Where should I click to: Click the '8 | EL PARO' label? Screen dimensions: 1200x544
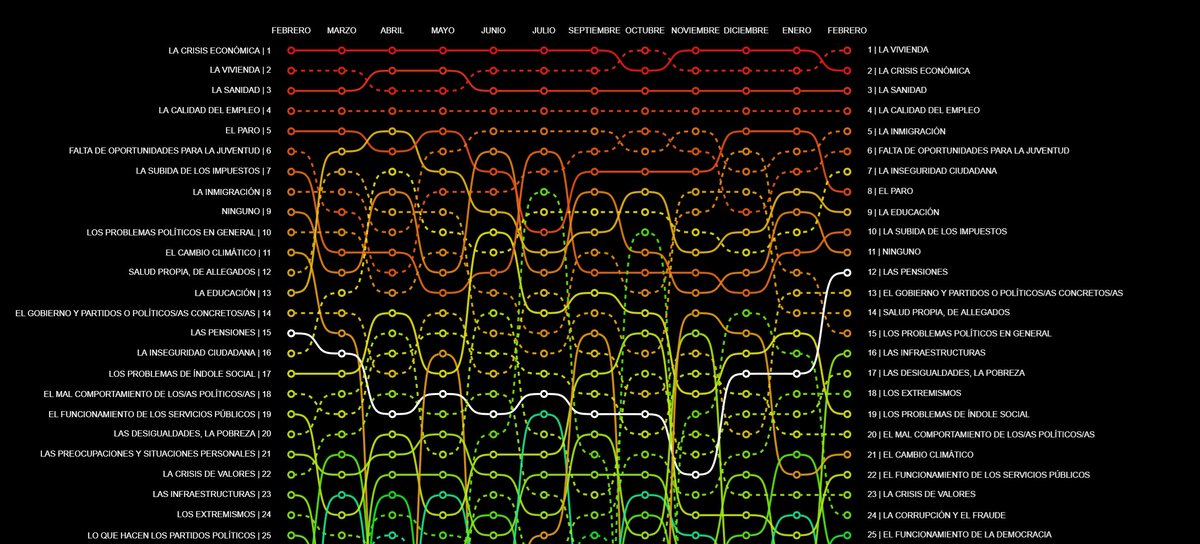889,191
